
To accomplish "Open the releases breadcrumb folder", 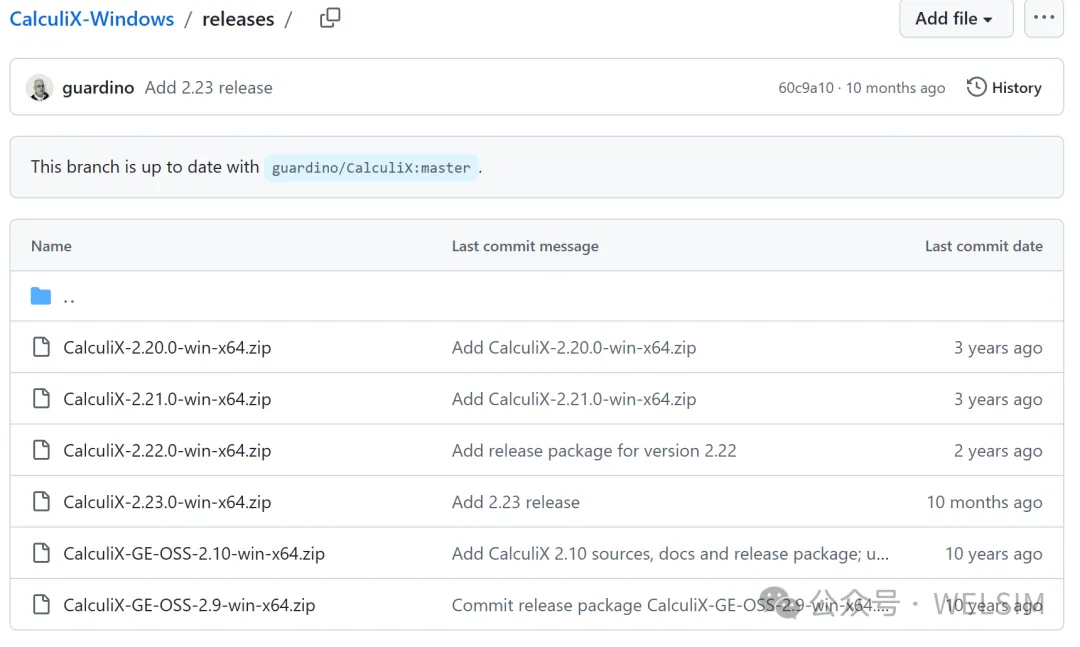I will coord(238,19).
